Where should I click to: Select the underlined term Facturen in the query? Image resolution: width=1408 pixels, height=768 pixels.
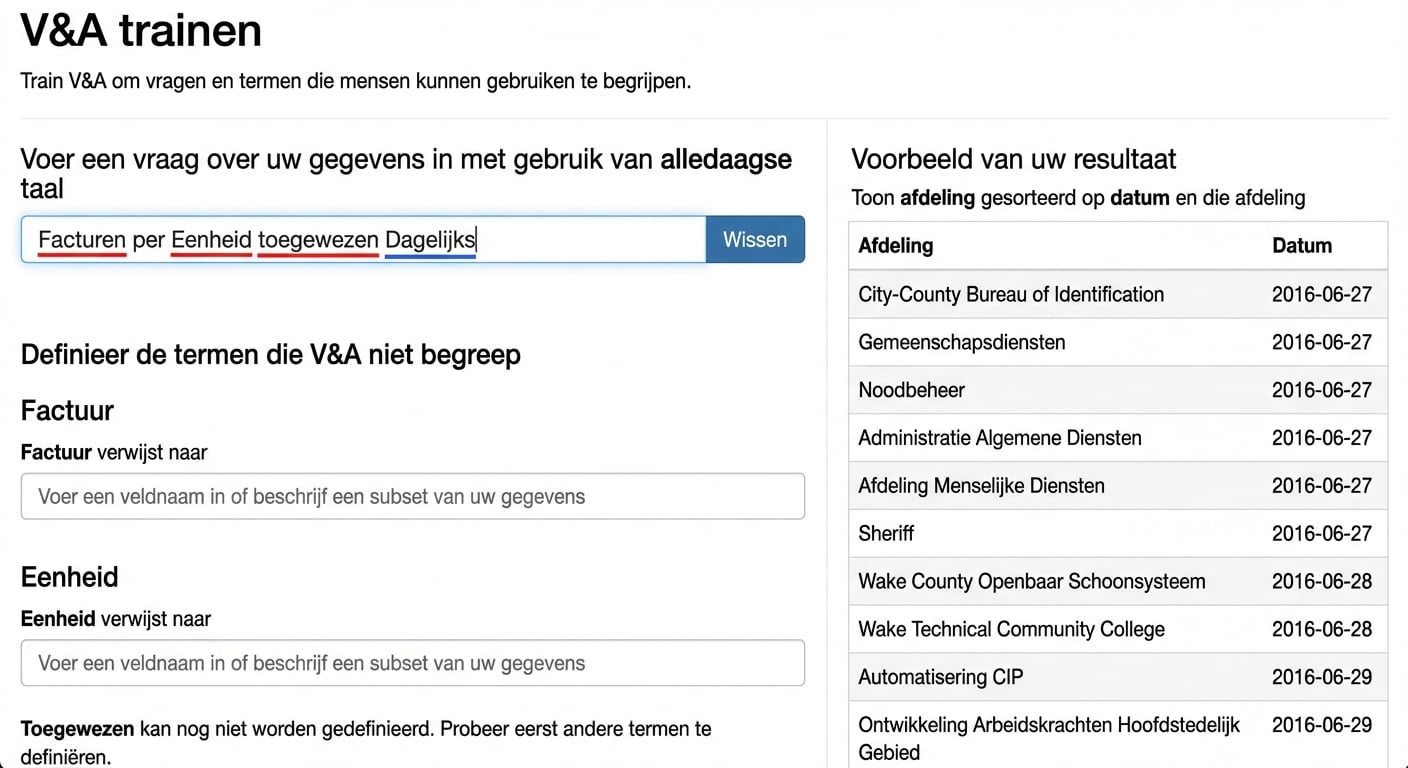point(80,239)
